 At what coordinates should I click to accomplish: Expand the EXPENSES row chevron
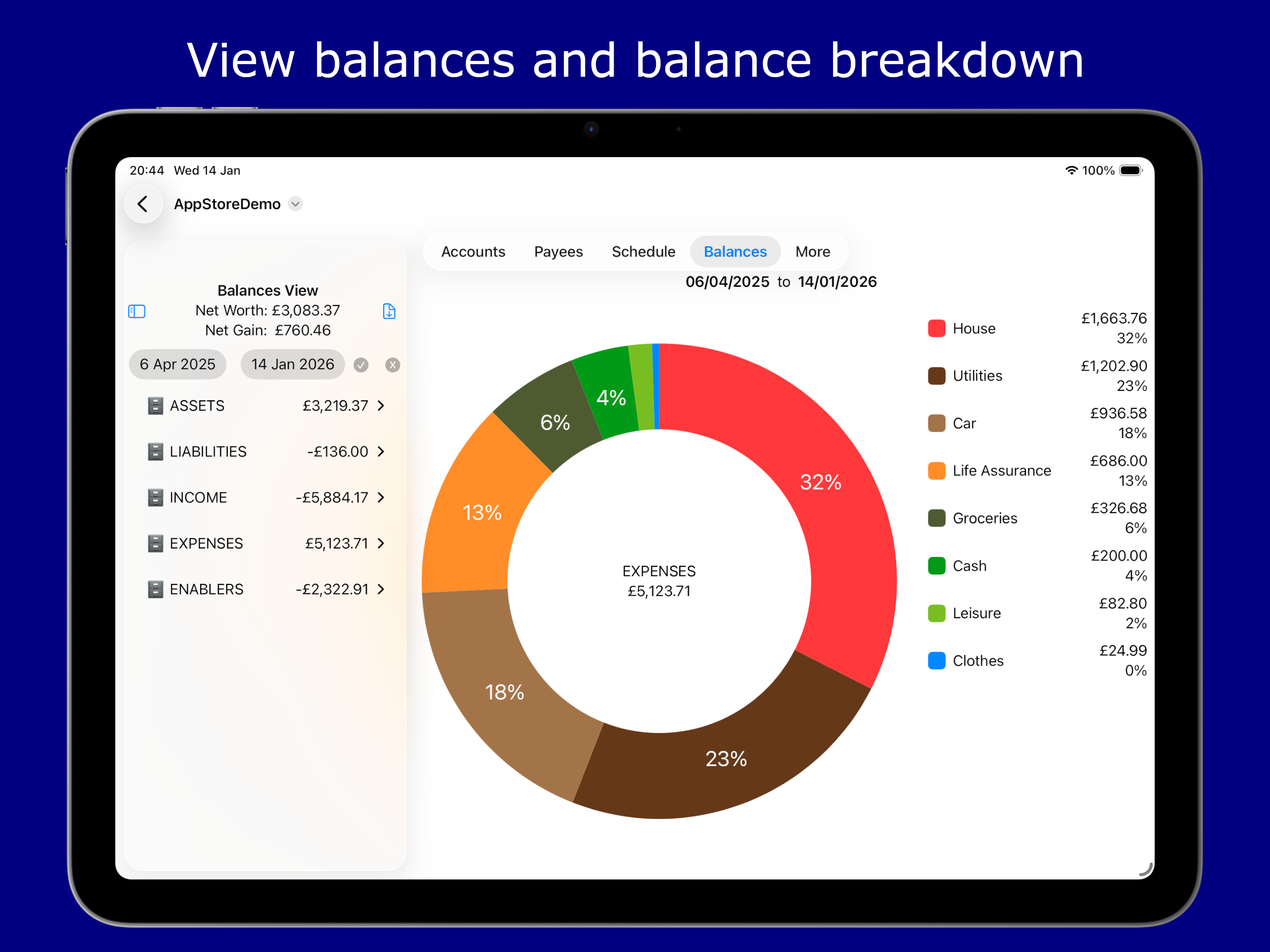381,543
